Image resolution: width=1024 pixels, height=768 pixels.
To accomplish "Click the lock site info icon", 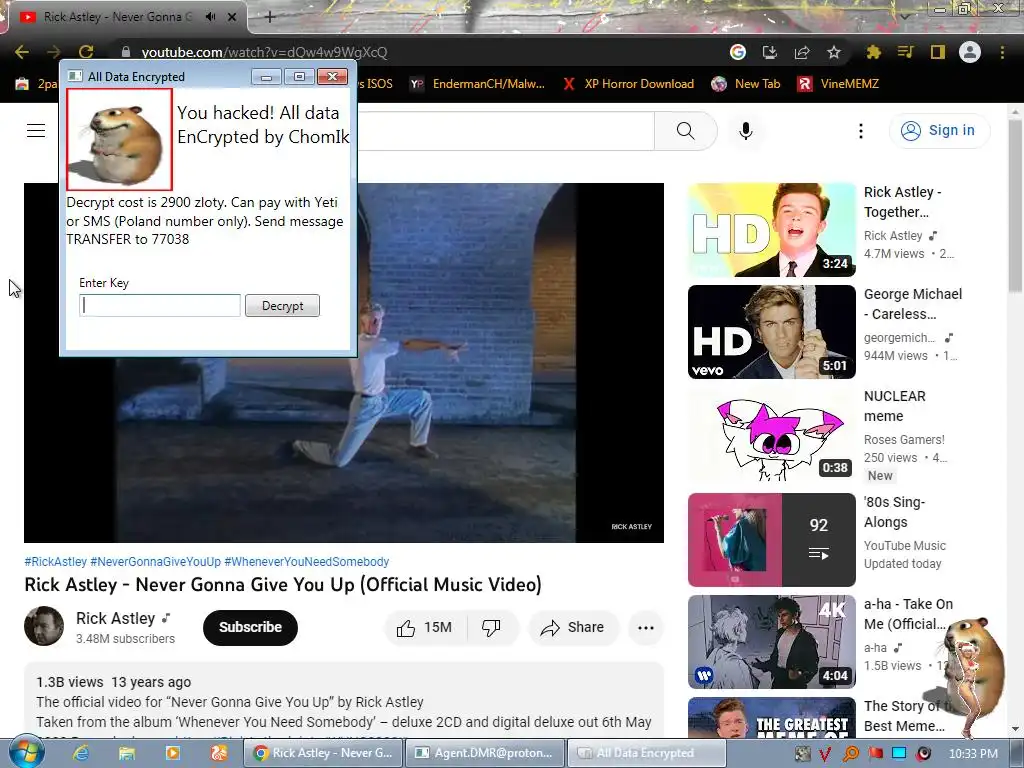I will (x=126, y=52).
